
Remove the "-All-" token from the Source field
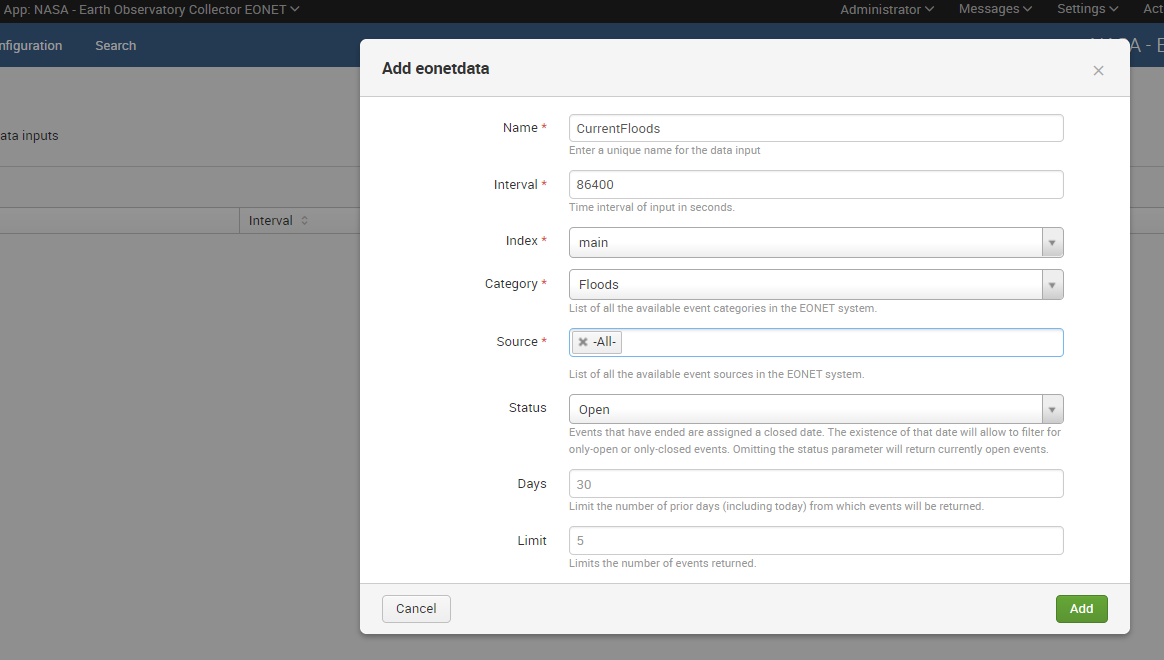tap(582, 341)
